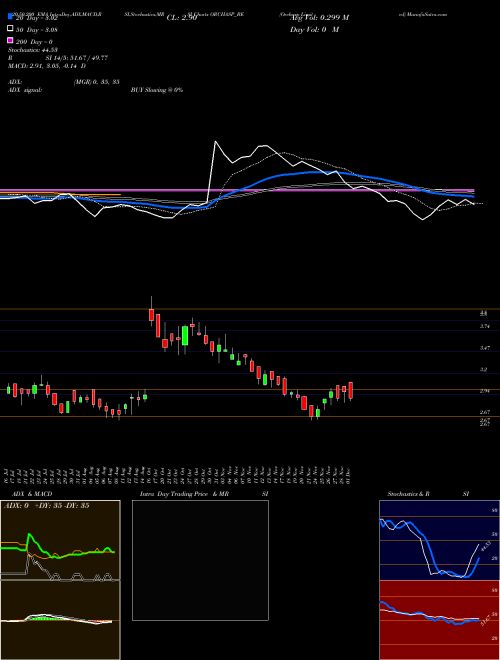Click the 'ADX: 0 +DY: 35 -DY: 35' readout

[46, 506]
